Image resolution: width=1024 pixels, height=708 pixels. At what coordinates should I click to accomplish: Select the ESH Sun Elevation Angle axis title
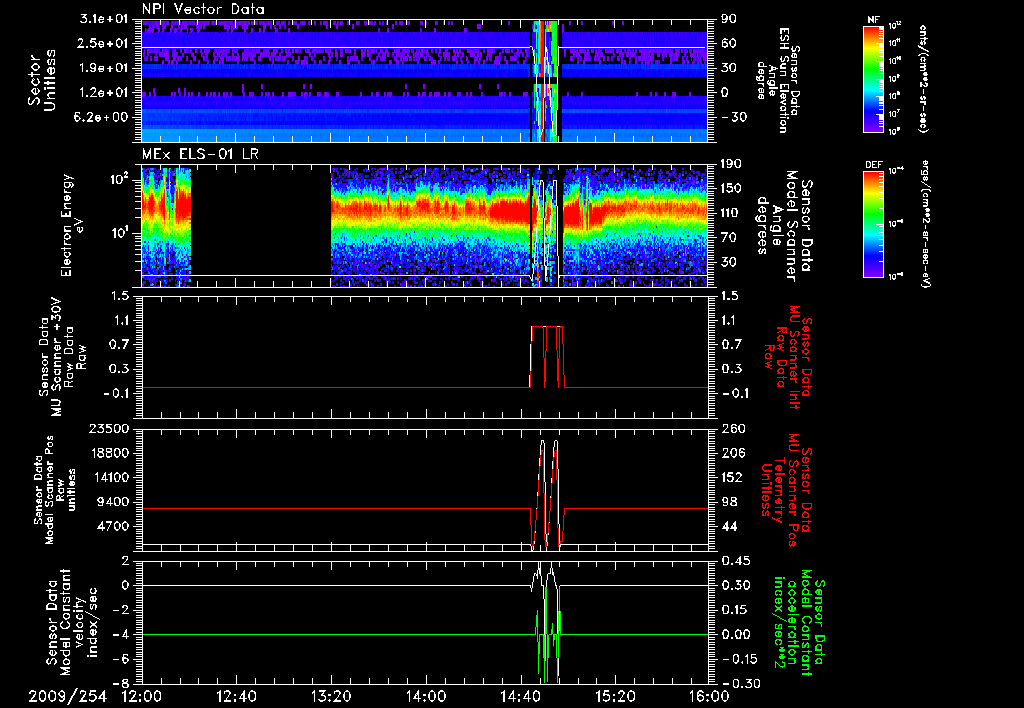coord(778,80)
